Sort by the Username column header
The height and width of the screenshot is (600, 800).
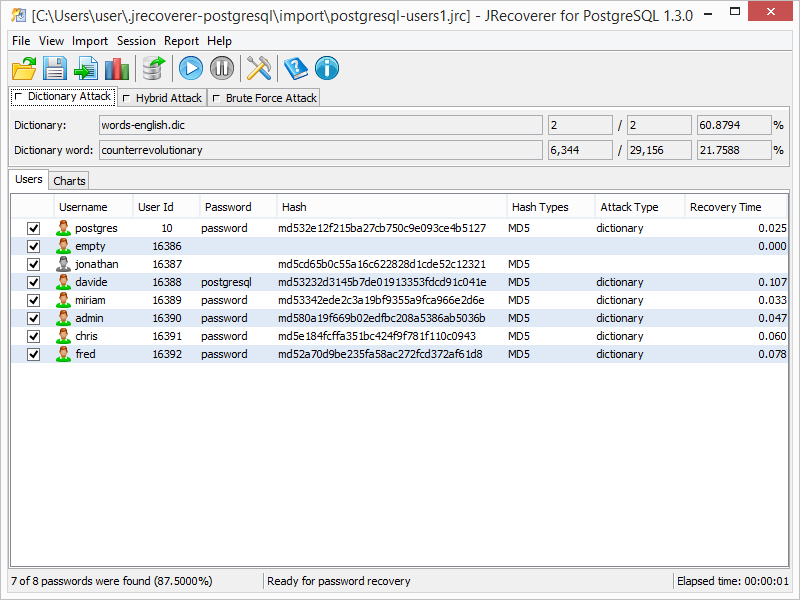(83, 207)
